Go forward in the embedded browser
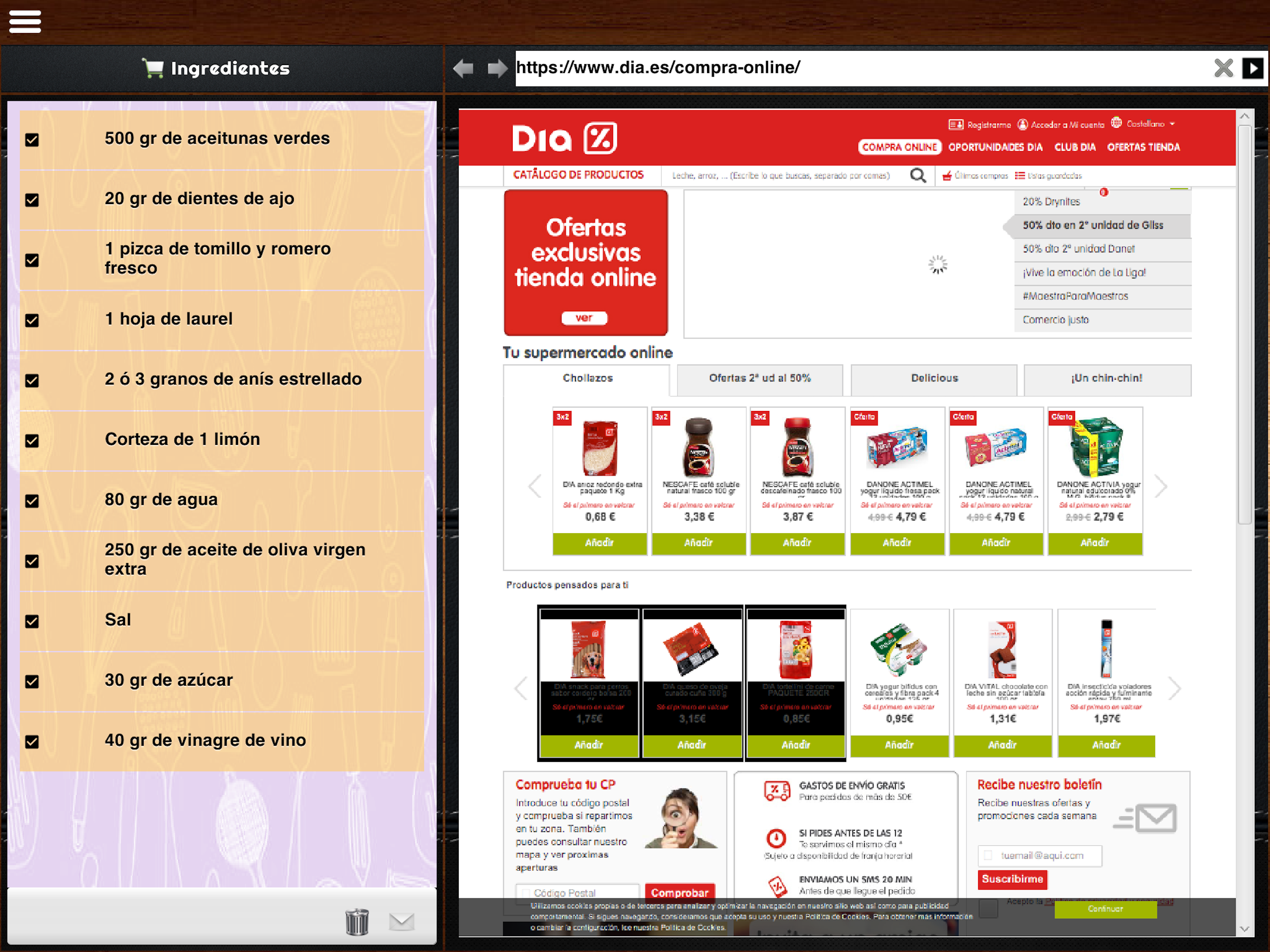 pyautogui.click(x=497, y=68)
